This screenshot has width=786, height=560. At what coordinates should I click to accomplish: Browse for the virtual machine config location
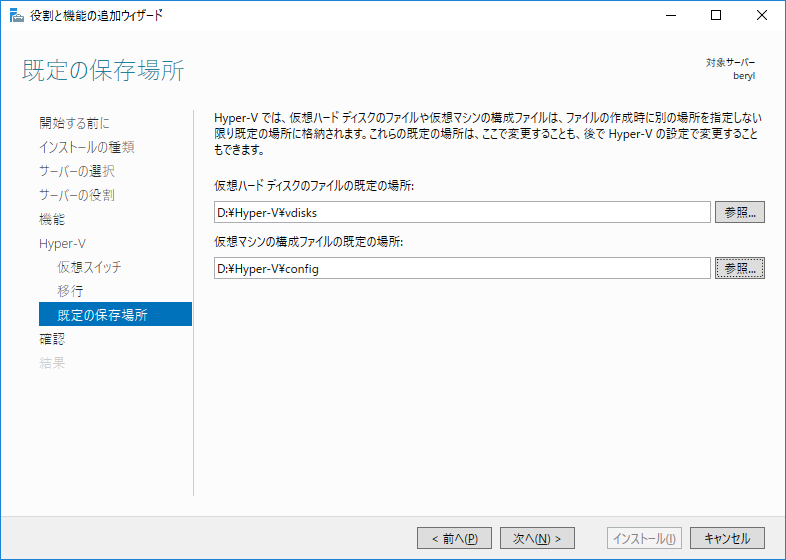click(739, 268)
